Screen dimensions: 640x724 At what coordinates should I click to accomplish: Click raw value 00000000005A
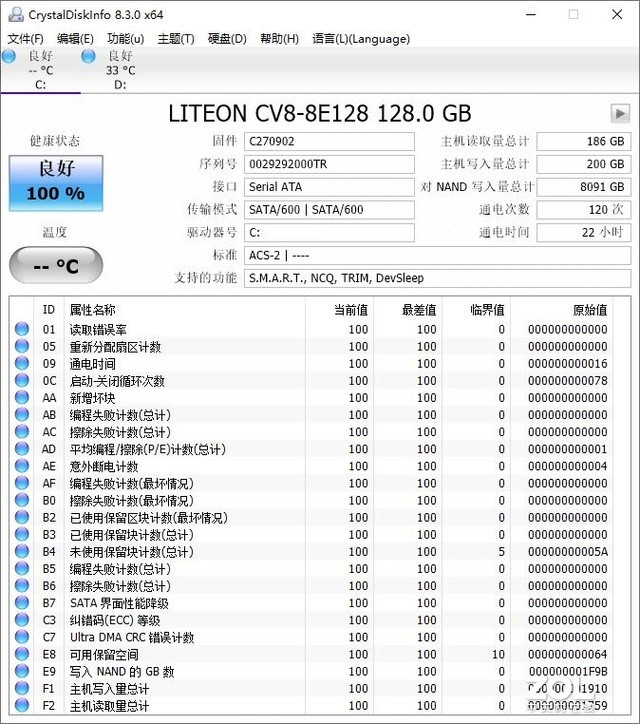point(568,552)
